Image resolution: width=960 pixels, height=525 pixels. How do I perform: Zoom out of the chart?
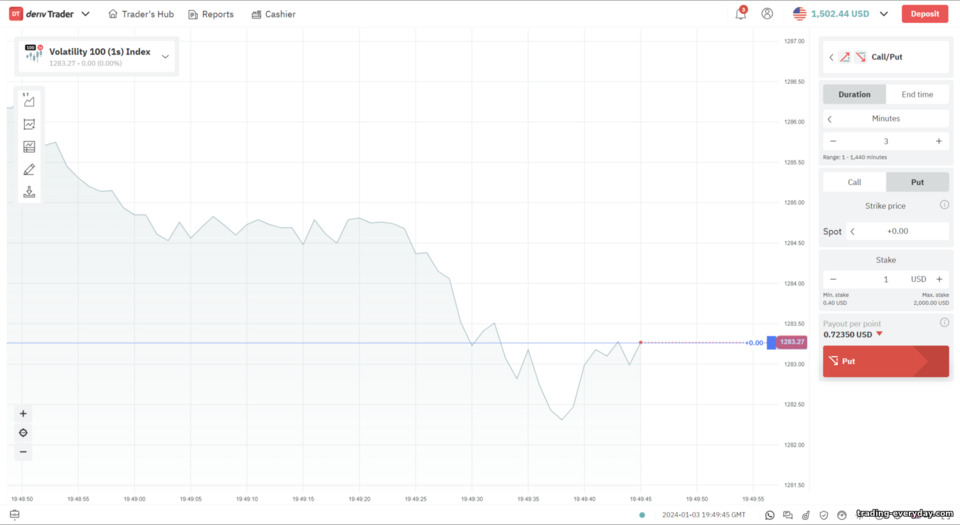click(23, 452)
